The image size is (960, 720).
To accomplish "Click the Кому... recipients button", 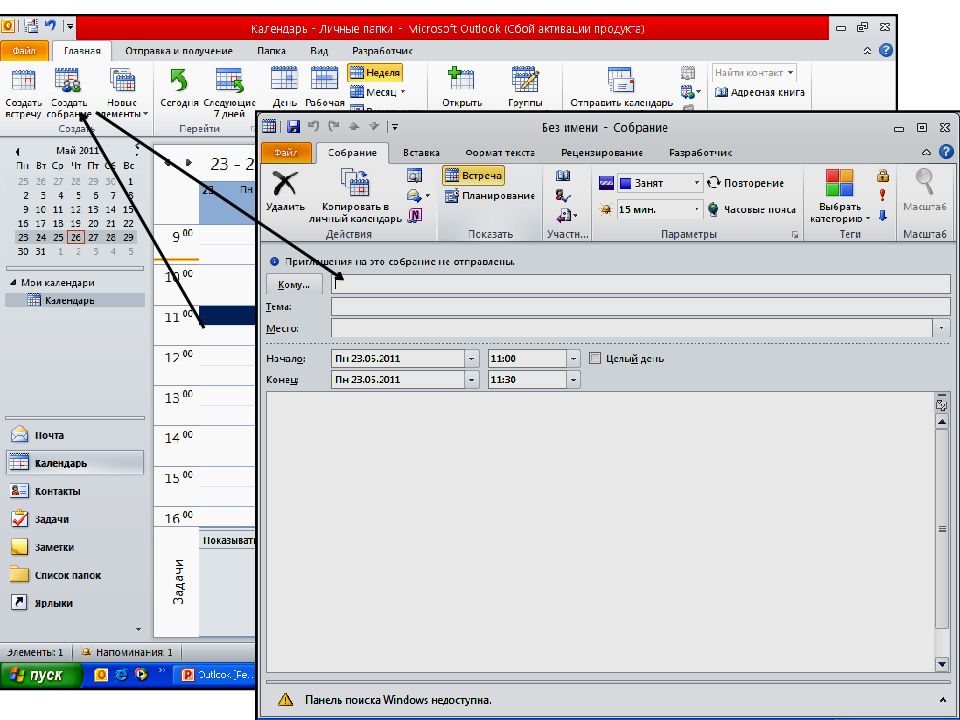I will tap(294, 285).
